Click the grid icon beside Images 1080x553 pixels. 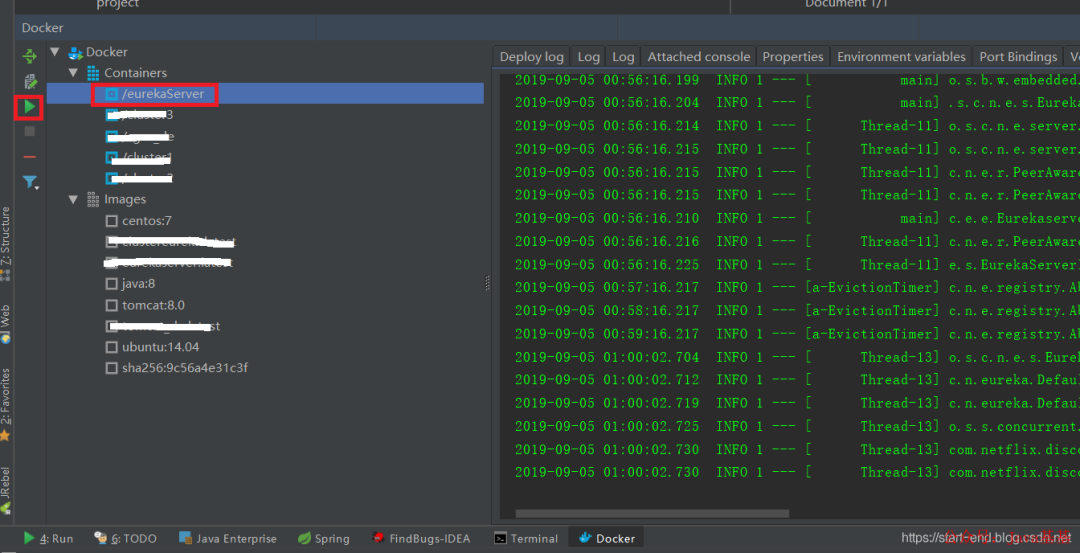93,199
